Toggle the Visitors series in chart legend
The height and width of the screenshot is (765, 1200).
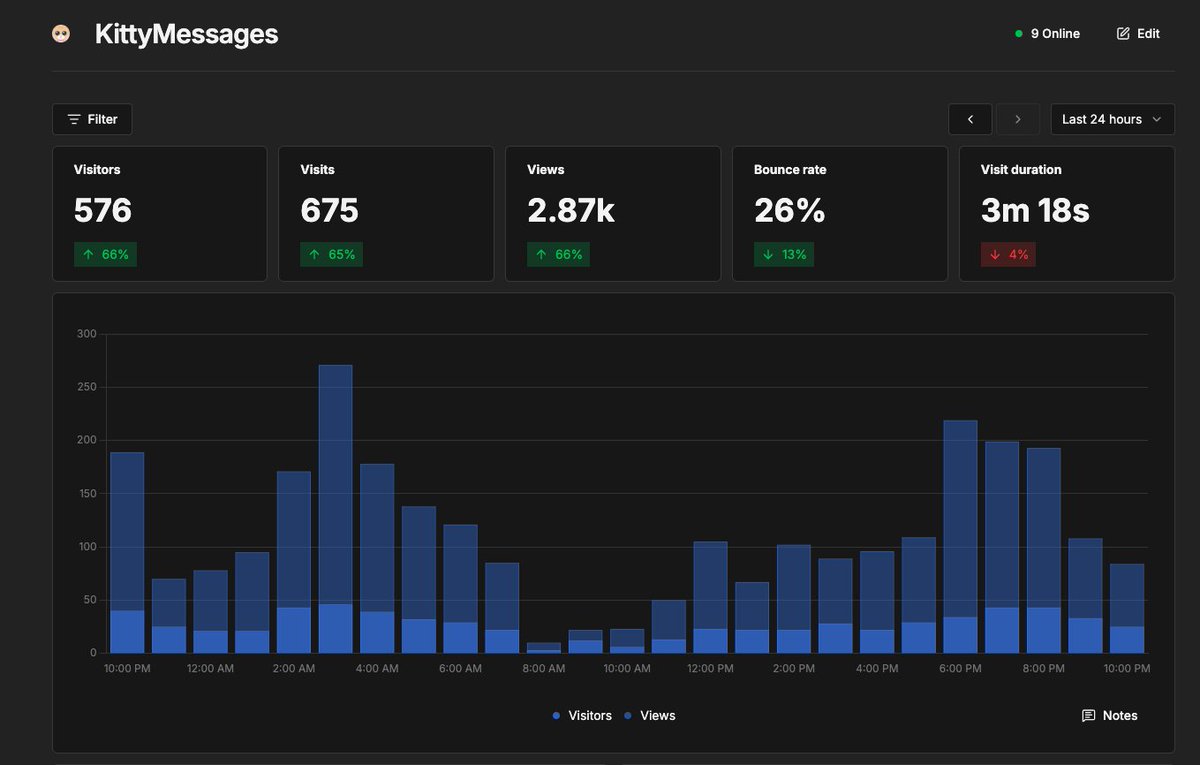click(582, 716)
